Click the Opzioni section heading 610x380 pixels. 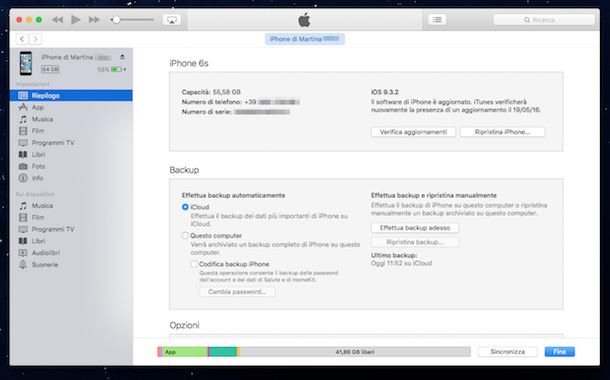point(184,325)
